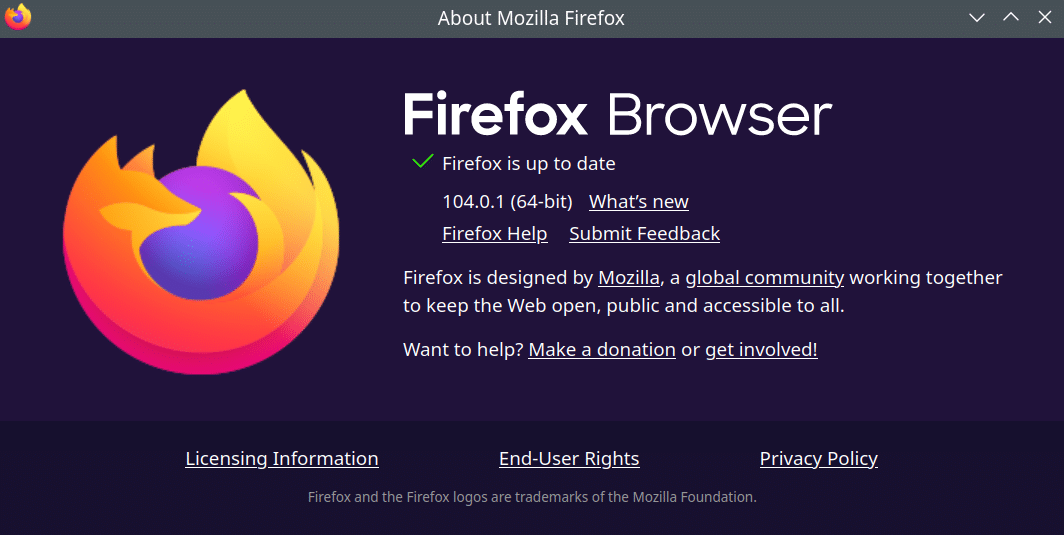Image resolution: width=1064 pixels, height=535 pixels.
Task: Click the small Firefox icon in title bar
Action: click(x=18, y=17)
